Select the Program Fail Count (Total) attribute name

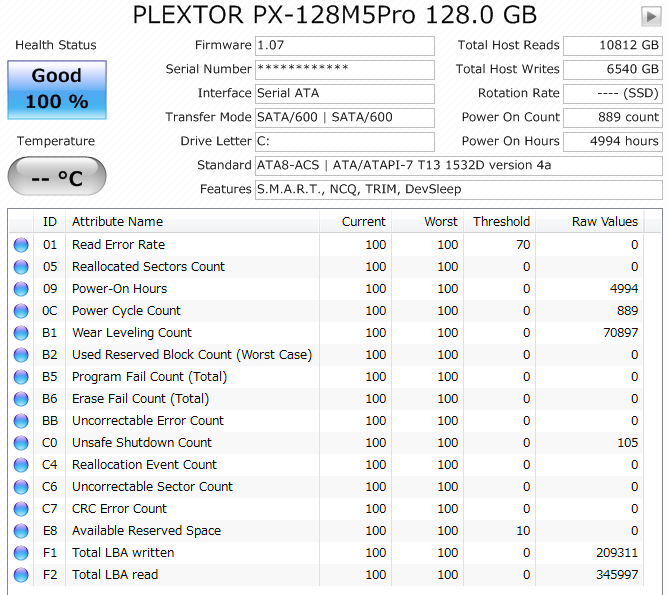(149, 377)
